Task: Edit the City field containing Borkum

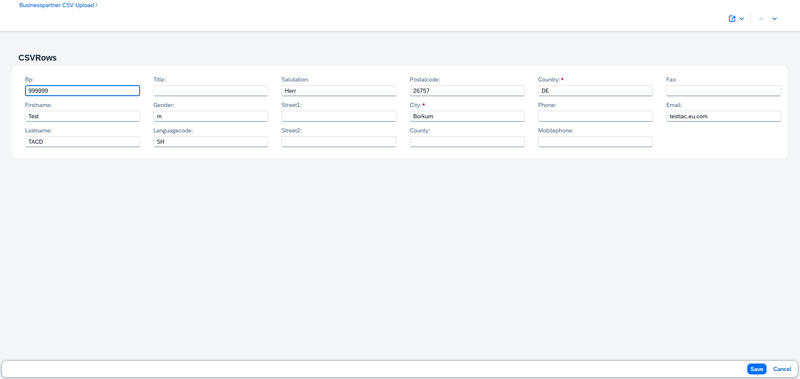Action: 467,116
